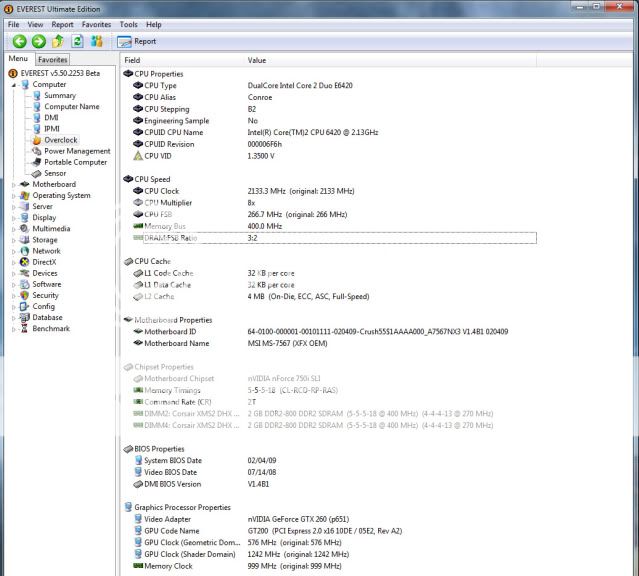Click the Database icon in tree
The width and height of the screenshot is (639, 576).
[x=25, y=317]
